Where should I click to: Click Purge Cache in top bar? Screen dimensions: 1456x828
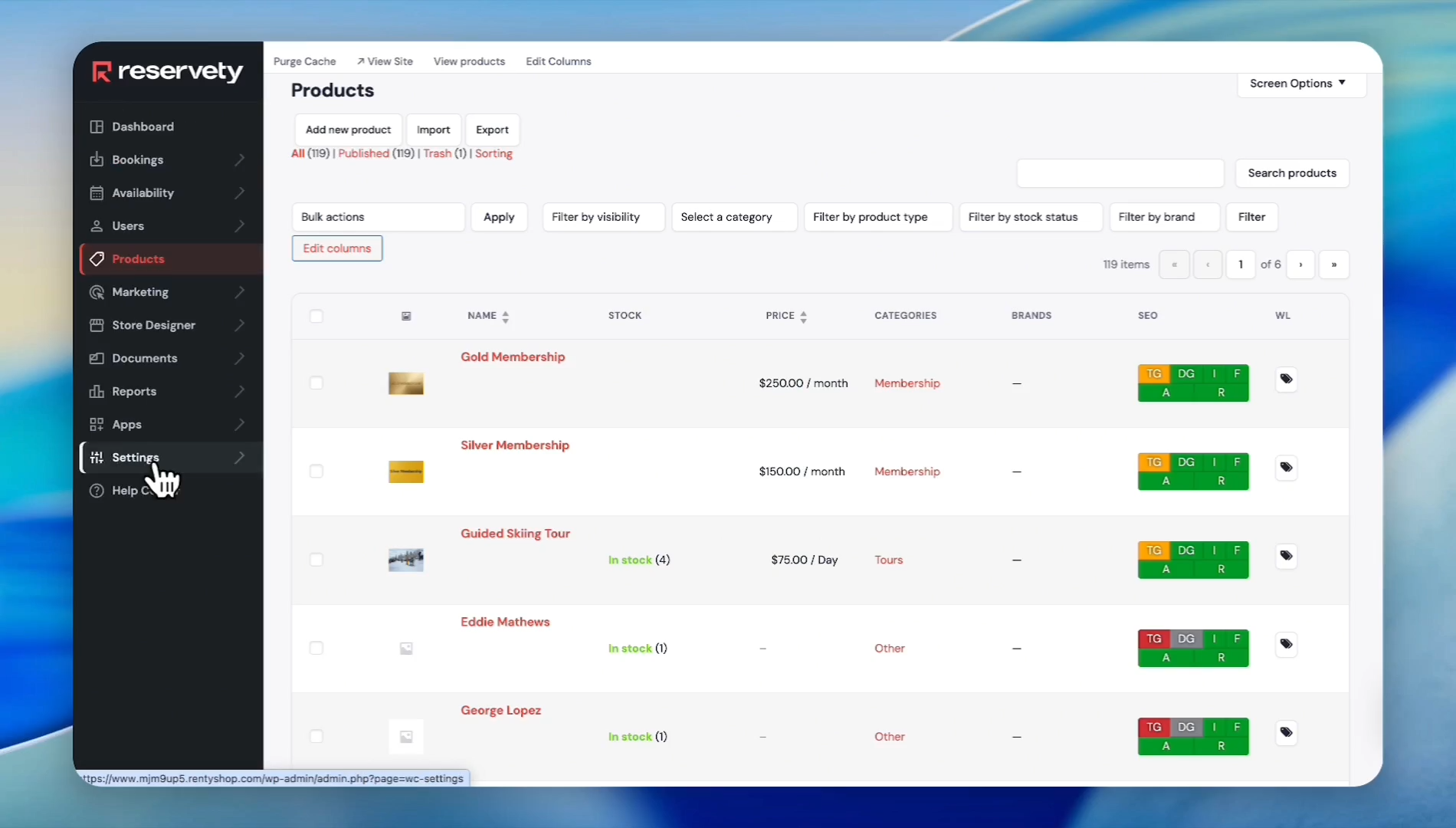[x=304, y=61]
